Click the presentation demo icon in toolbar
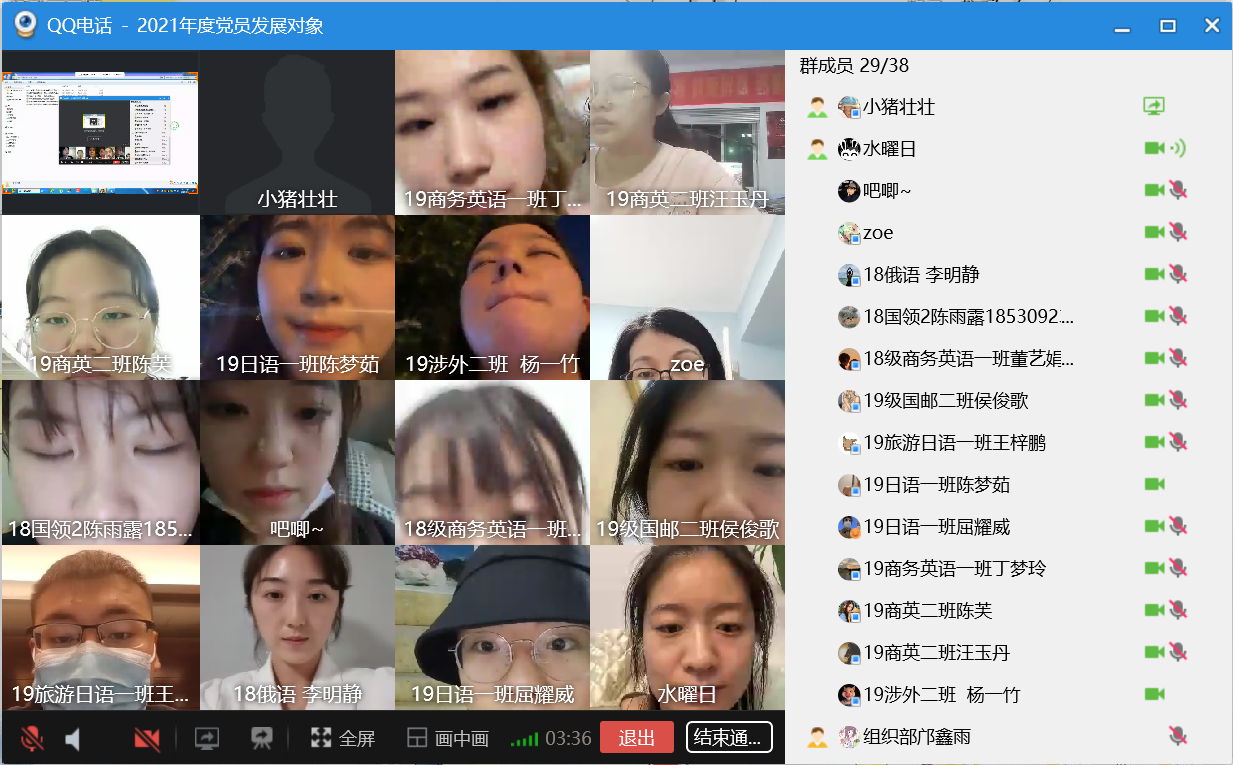The image size is (1233, 765). [262, 739]
